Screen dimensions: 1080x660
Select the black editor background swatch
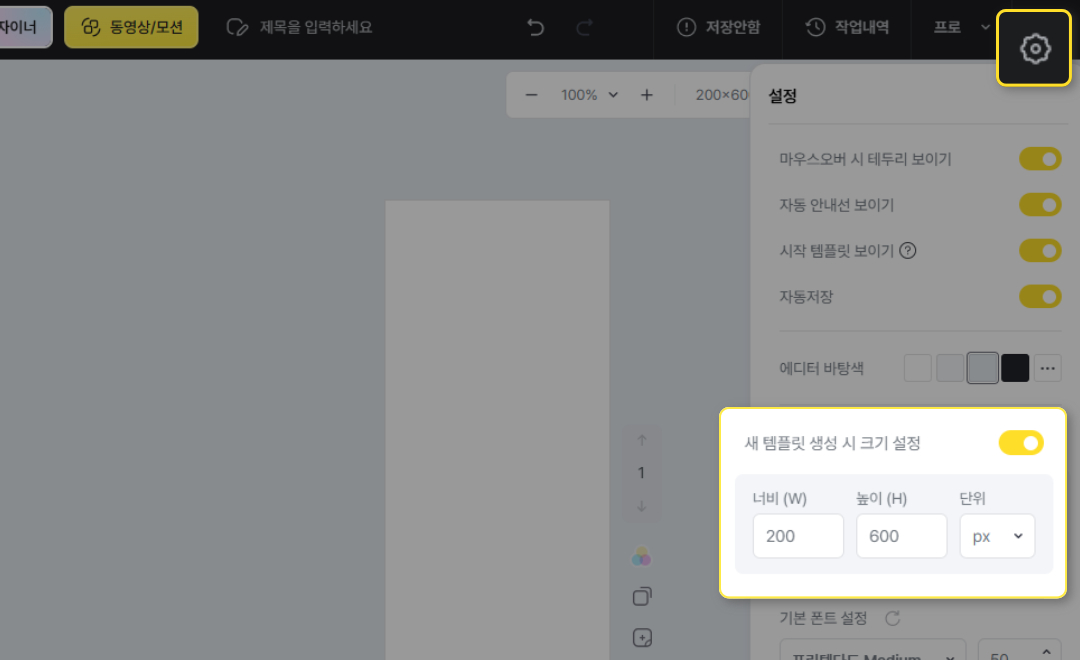(x=1015, y=368)
